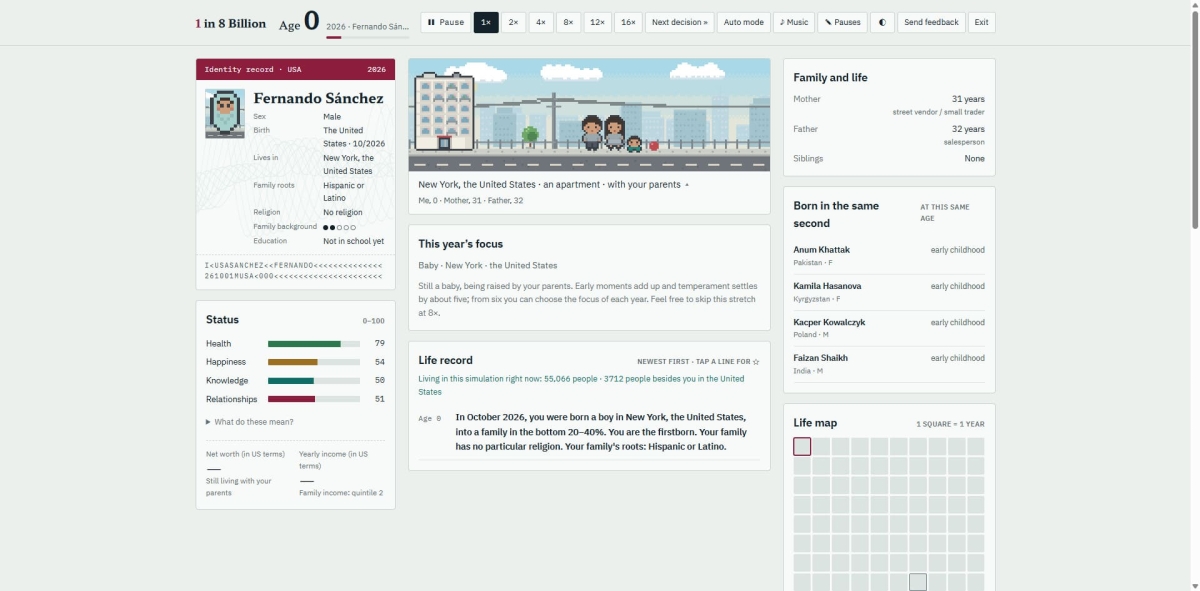Pause the life simulation
Screen dimensions: 1200x591
click(445, 22)
